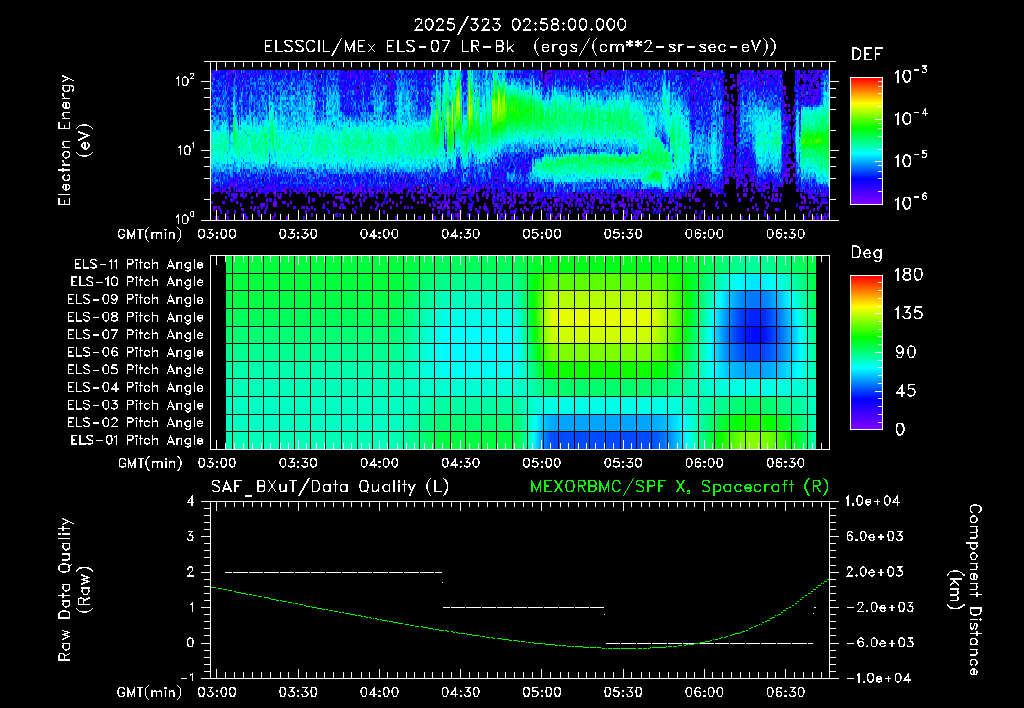Click the ELS-01 Pitch Angle row label

tap(137, 440)
